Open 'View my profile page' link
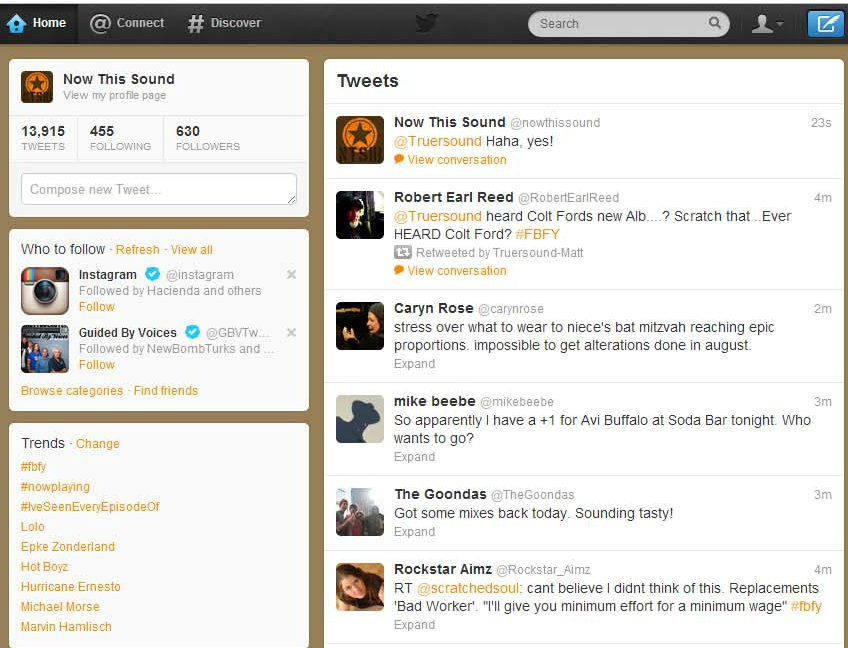This screenshot has height=648, width=848. pyautogui.click(x=114, y=96)
